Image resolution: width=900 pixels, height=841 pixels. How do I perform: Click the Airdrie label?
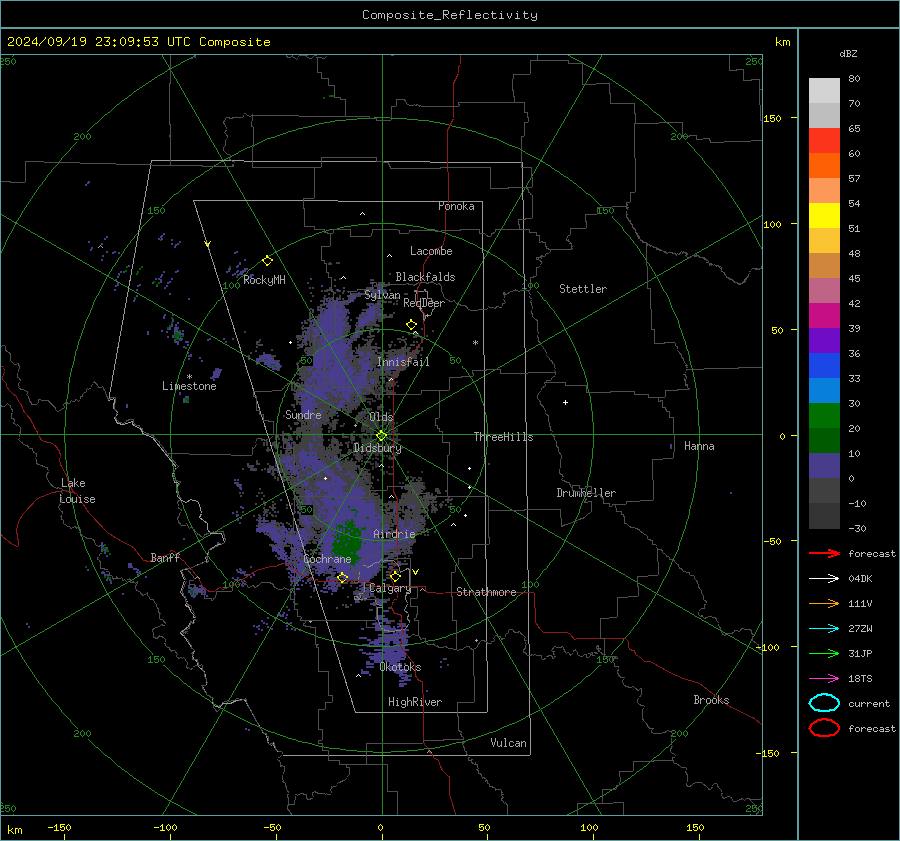[394, 534]
